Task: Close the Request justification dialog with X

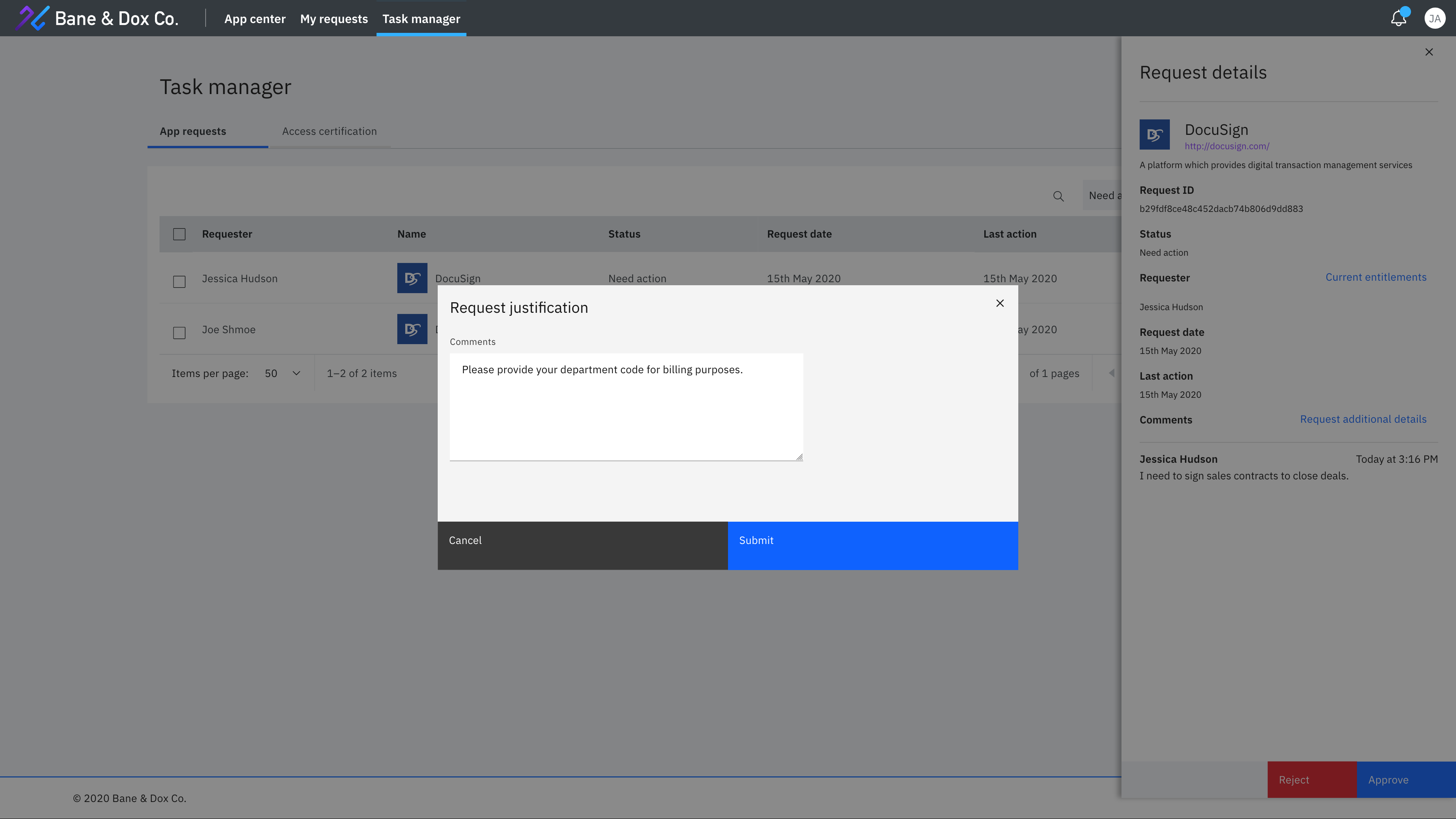Action: point(999,303)
